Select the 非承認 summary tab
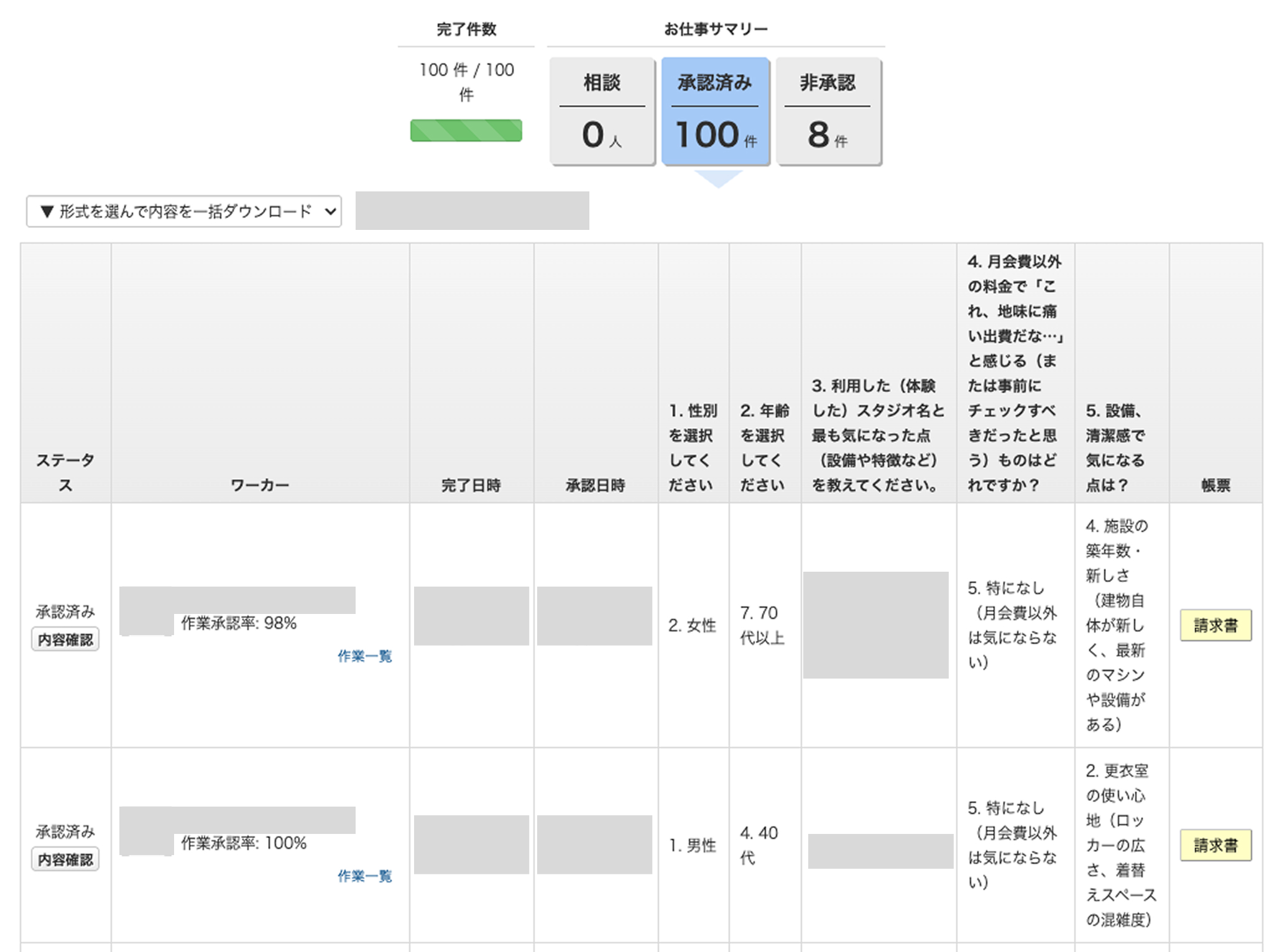The height and width of the screenshot is (952, 1277). pos(828,112)
